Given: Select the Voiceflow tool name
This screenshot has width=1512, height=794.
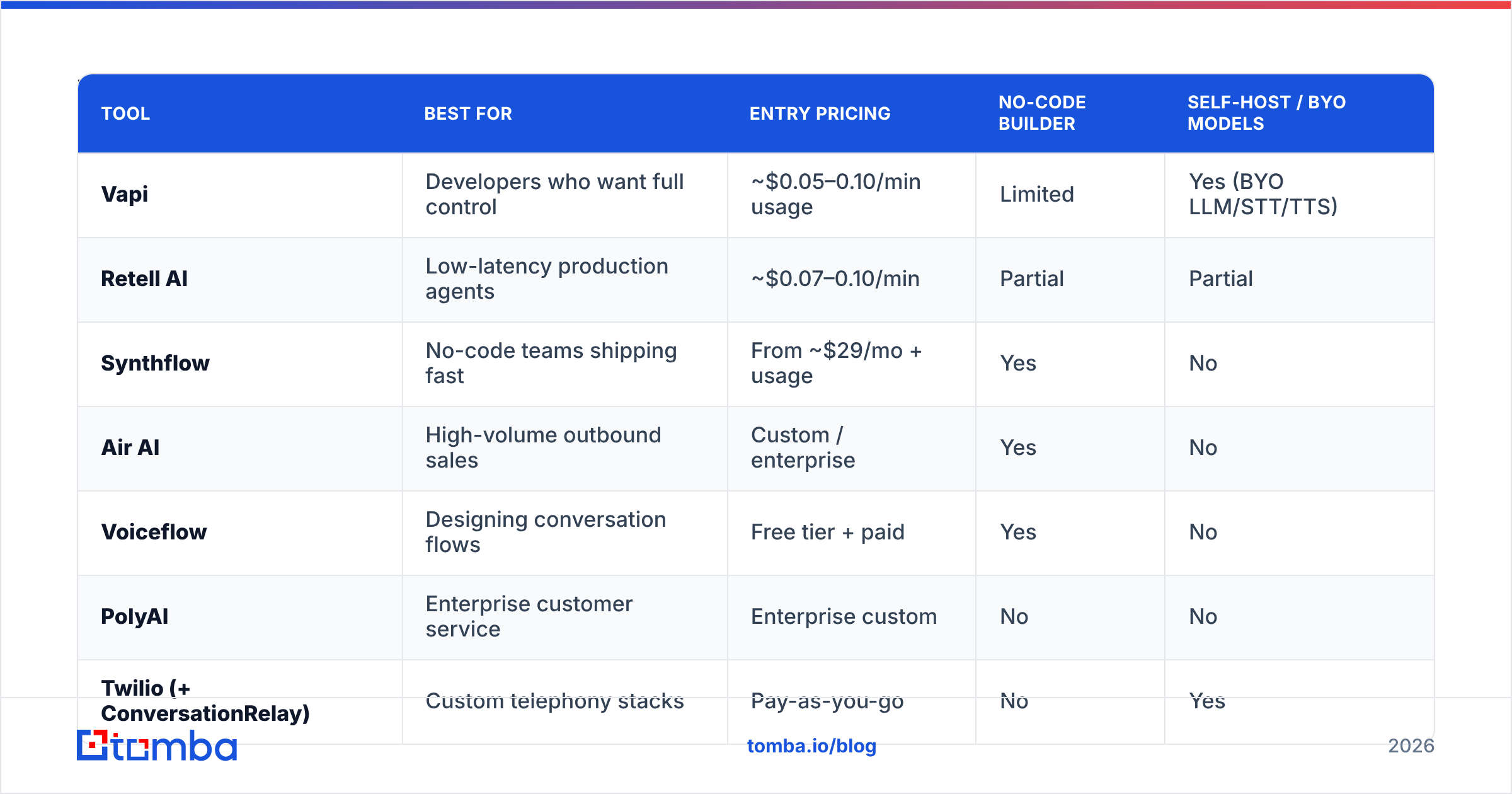Looking at the screenshot, I should (154, 532).
